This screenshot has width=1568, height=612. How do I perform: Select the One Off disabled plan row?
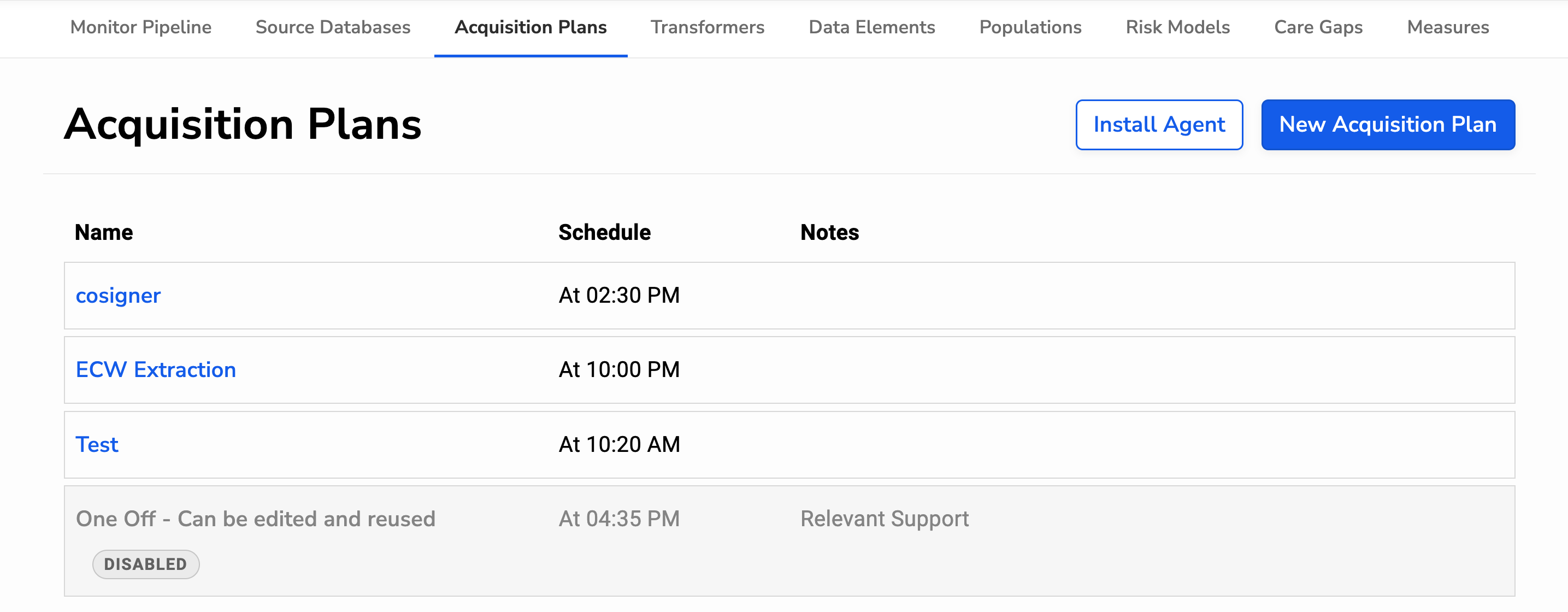(256, 519)
